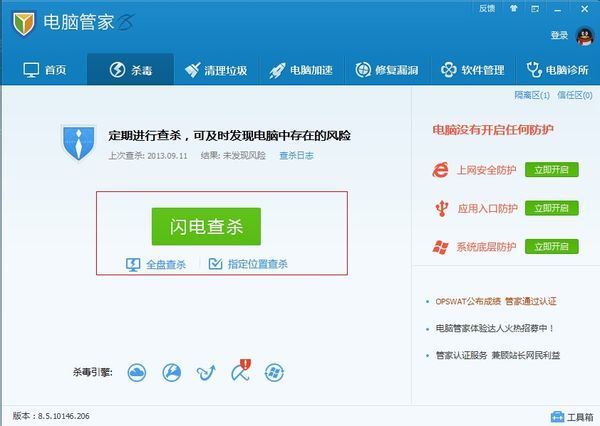Open the 首页 home tab

coord(44,70)
